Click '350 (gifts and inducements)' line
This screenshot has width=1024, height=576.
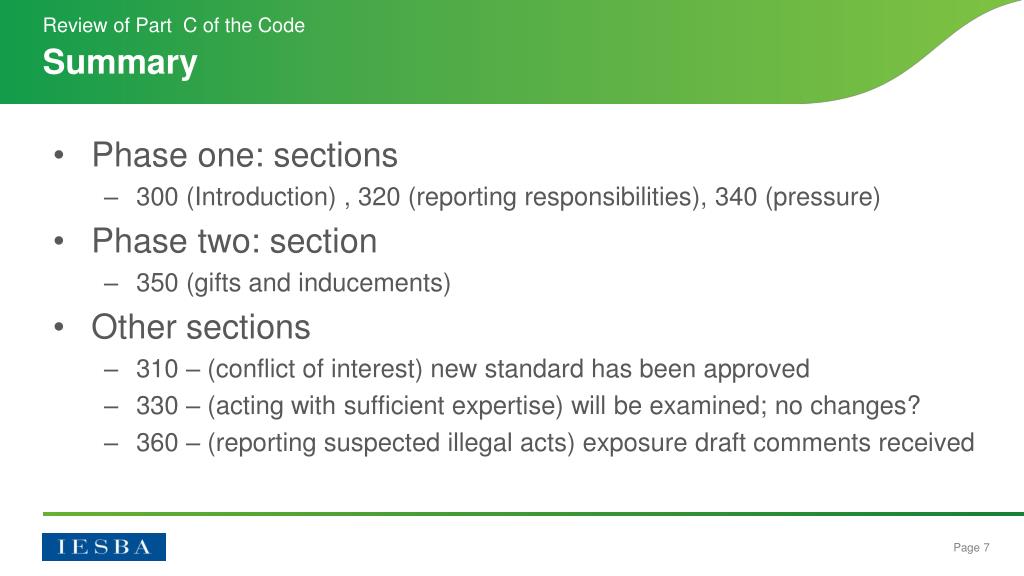[x=293, y=283]
